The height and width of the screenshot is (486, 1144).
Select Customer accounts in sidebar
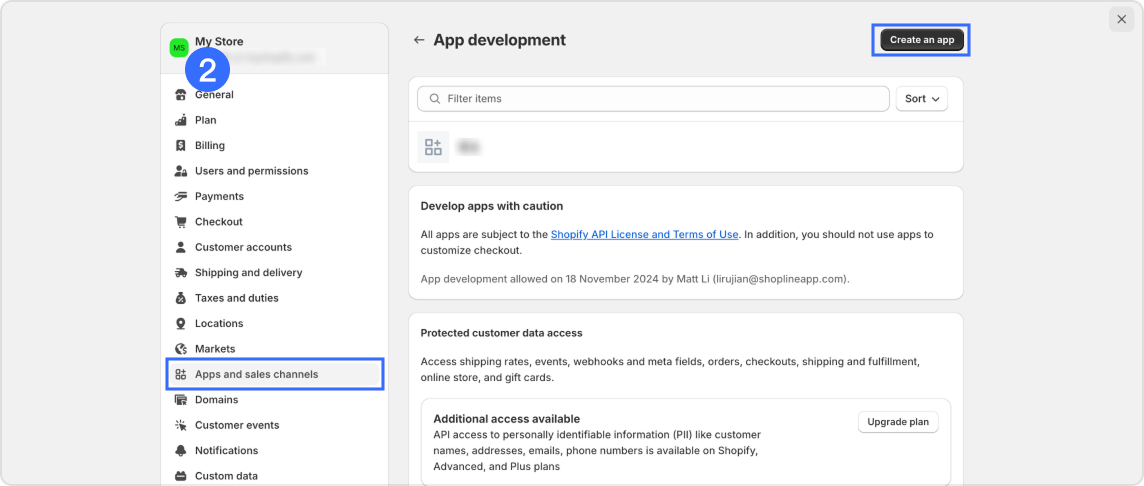coord(243,247)
